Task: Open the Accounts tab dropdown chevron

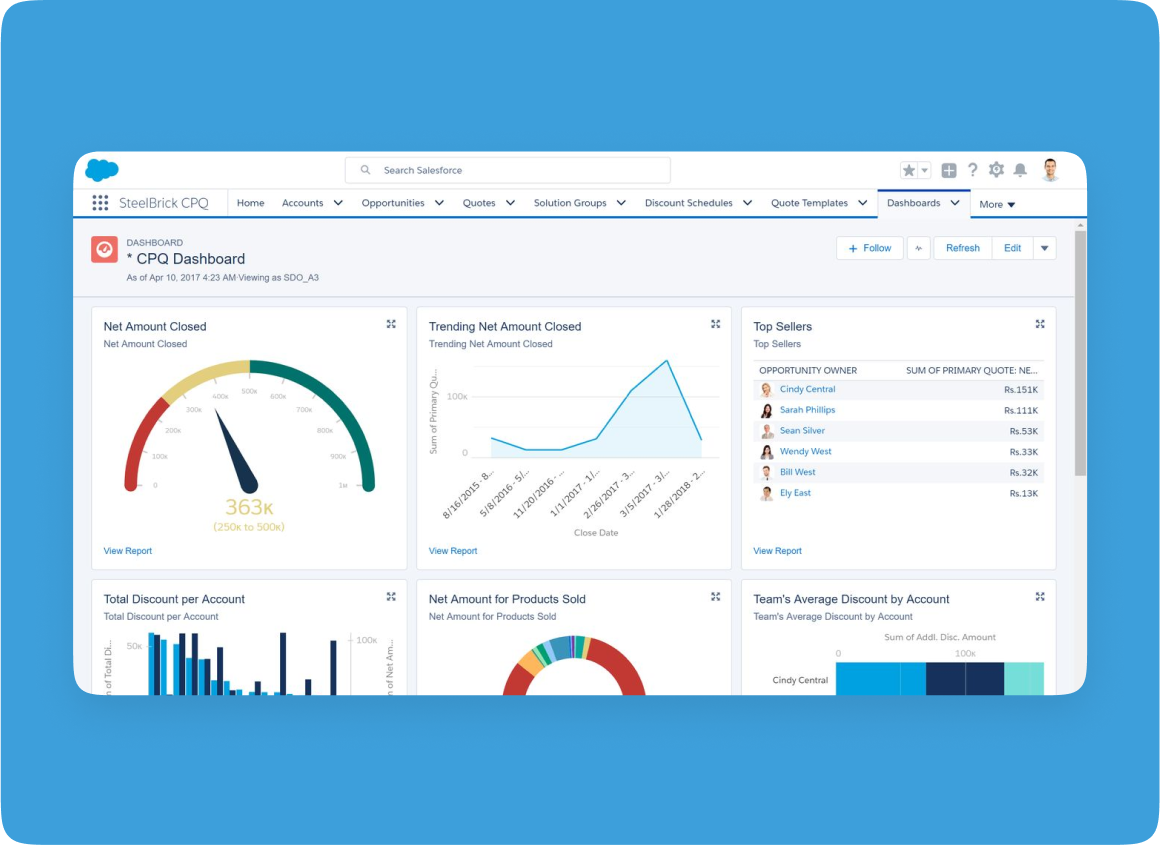Action: [x=338, y=203]
